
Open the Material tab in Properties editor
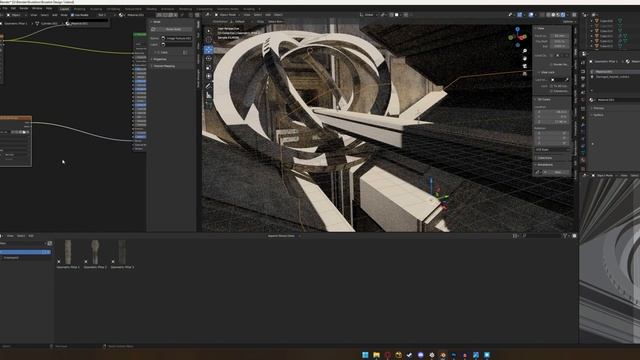click(x=583, y=160)
